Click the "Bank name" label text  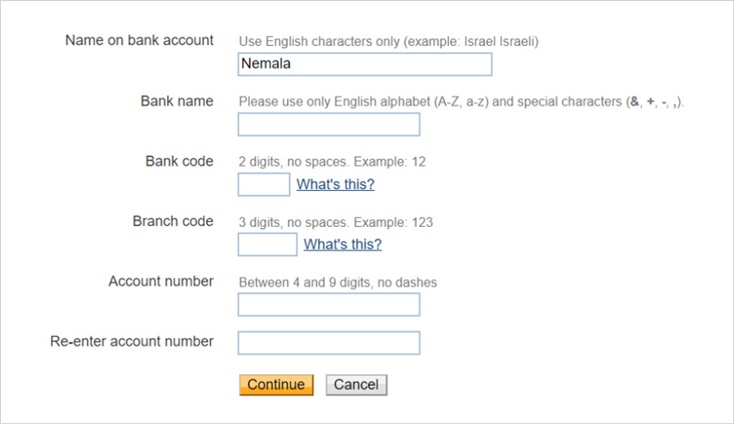[x=177, y=101]
